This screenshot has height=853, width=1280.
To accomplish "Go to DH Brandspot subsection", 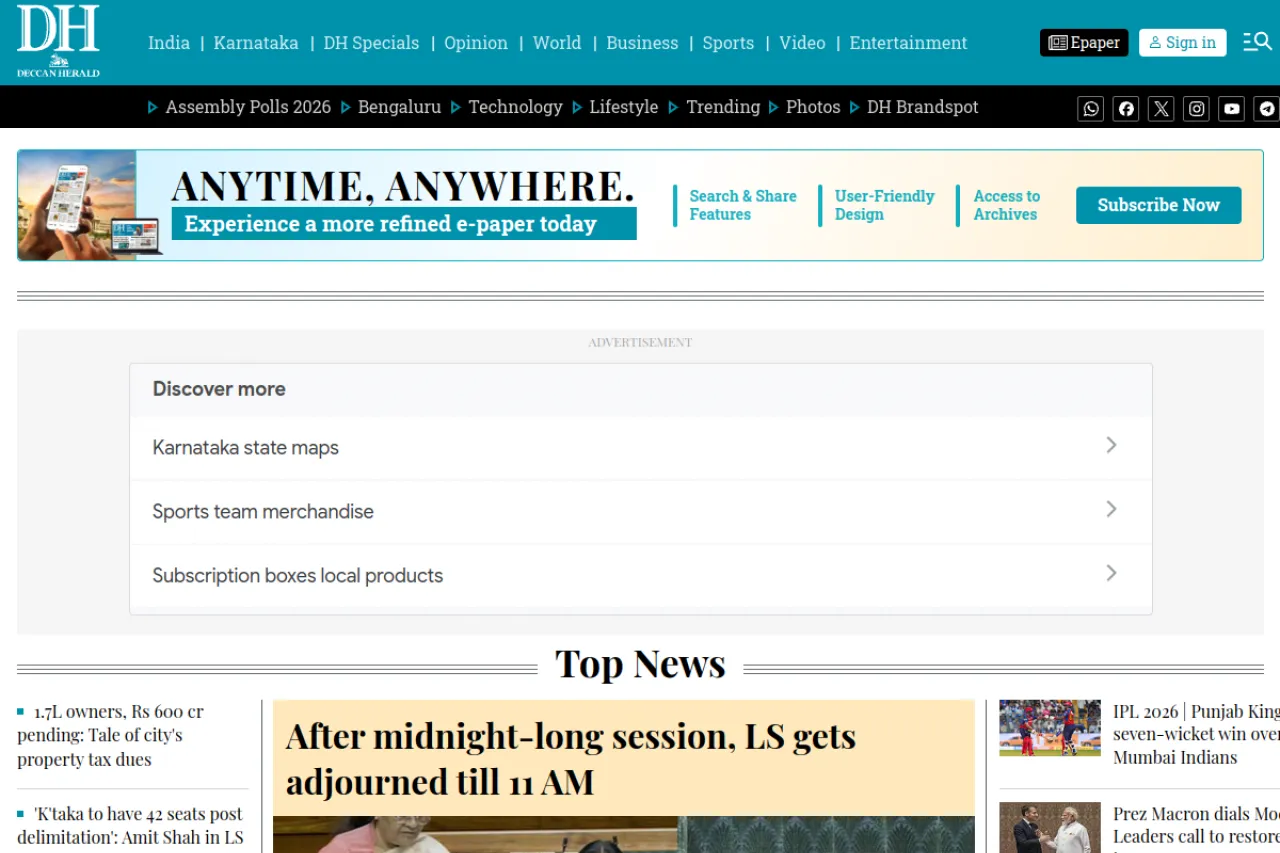I will (922, 107).
